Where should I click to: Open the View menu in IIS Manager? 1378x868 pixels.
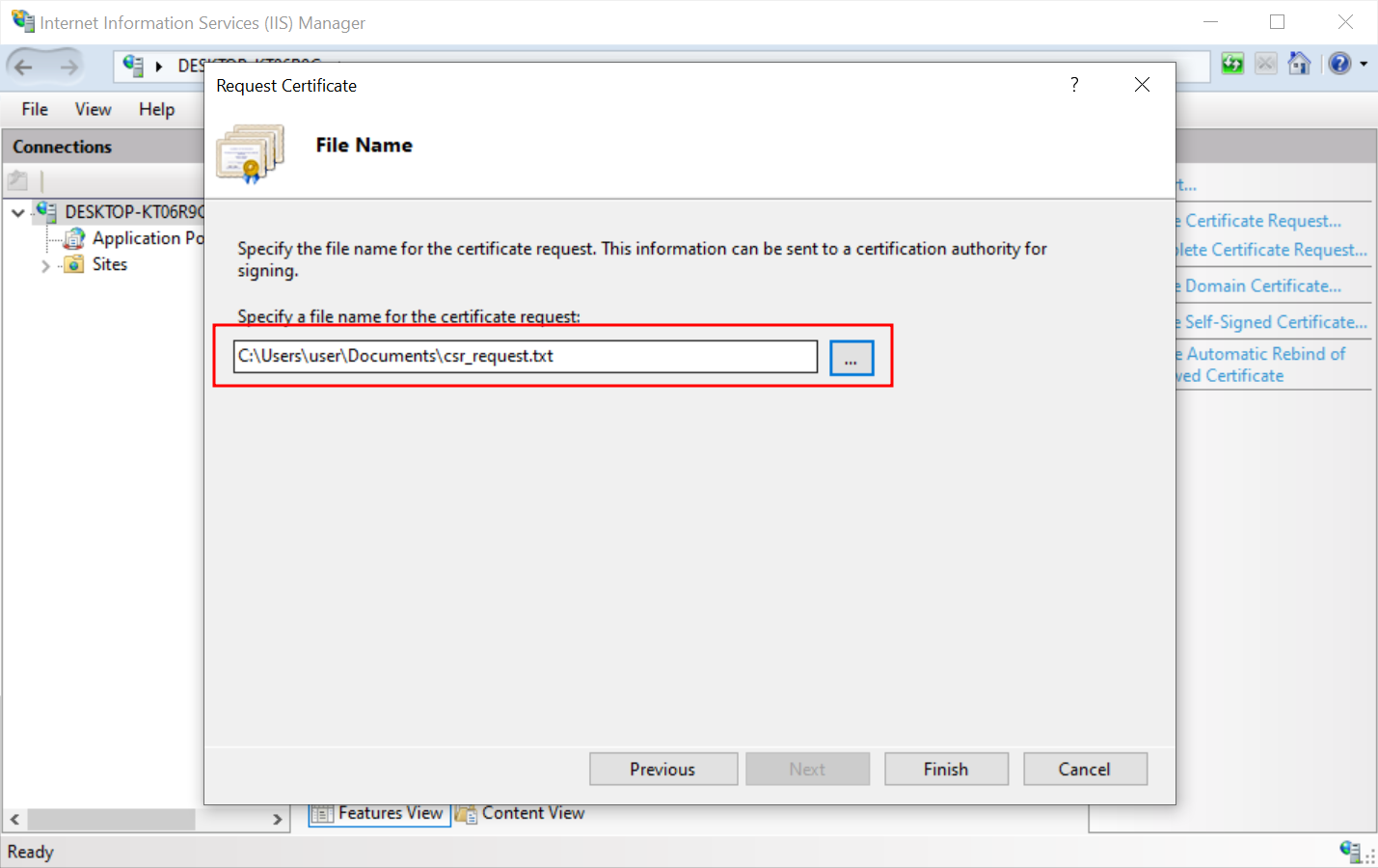click(93, 109)
